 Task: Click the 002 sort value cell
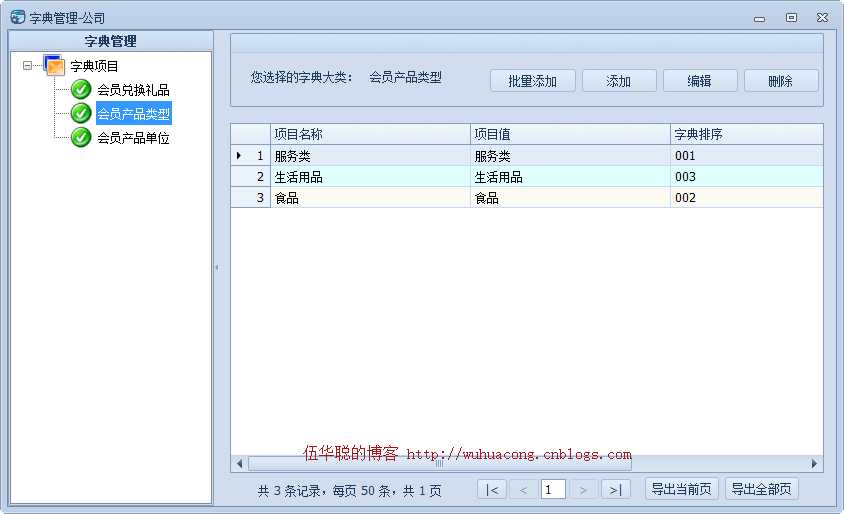tap(747, 198)
